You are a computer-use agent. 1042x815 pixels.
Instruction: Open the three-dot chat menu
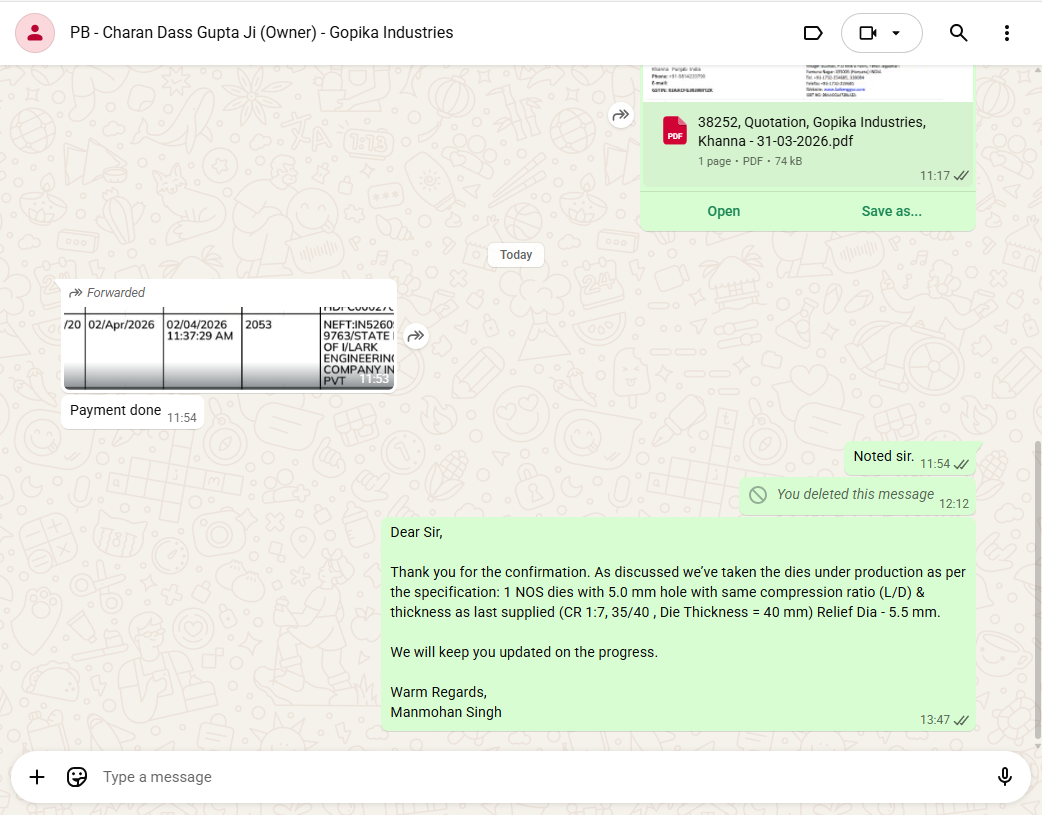[x=1006, y=33]
